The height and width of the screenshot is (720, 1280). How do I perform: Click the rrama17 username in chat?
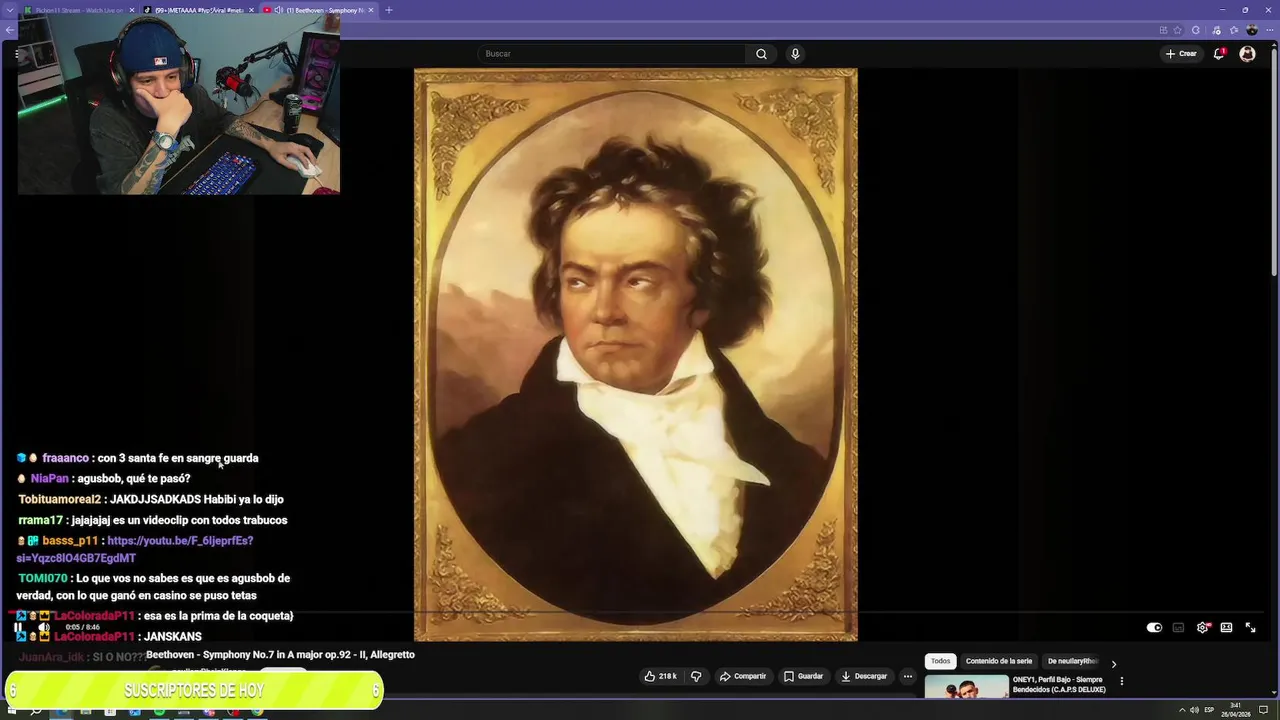click(x=40, y=521)
